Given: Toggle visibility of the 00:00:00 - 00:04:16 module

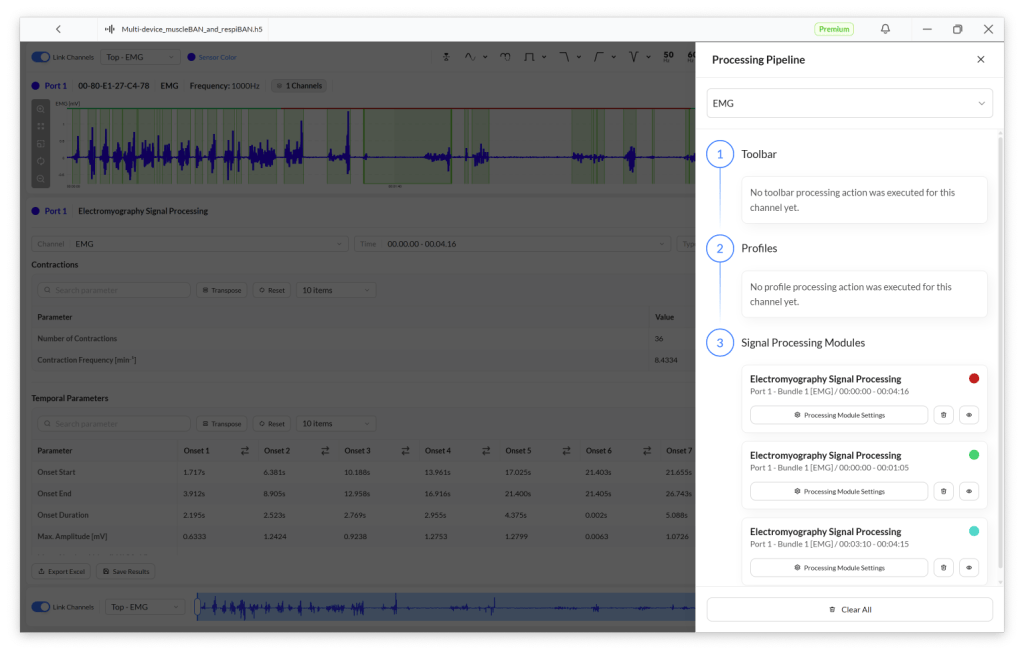Looking at the screenshot, I should point(968,415).
